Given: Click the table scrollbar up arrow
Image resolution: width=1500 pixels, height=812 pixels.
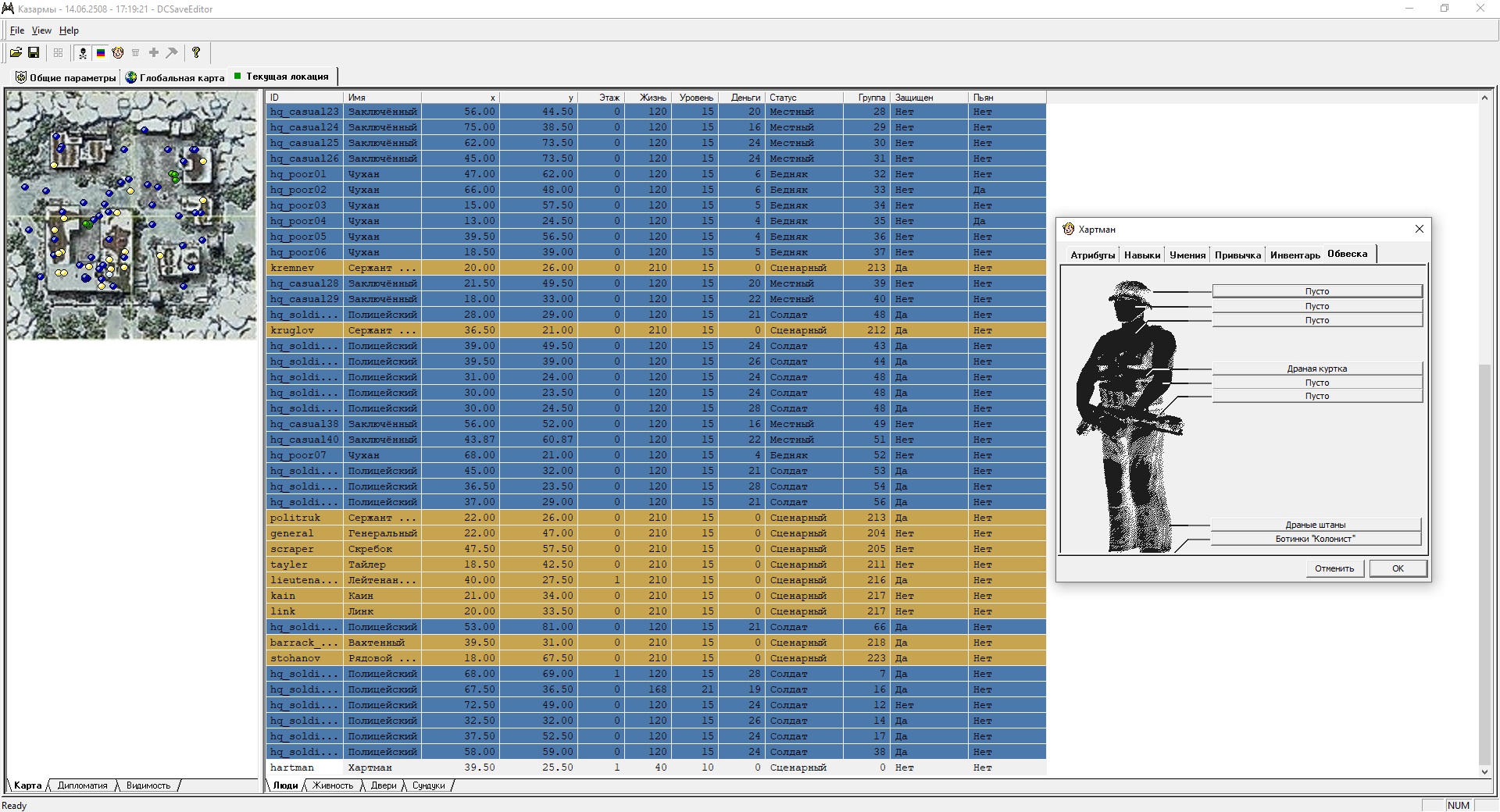Looking at the screenshot, I should 1485,98.
